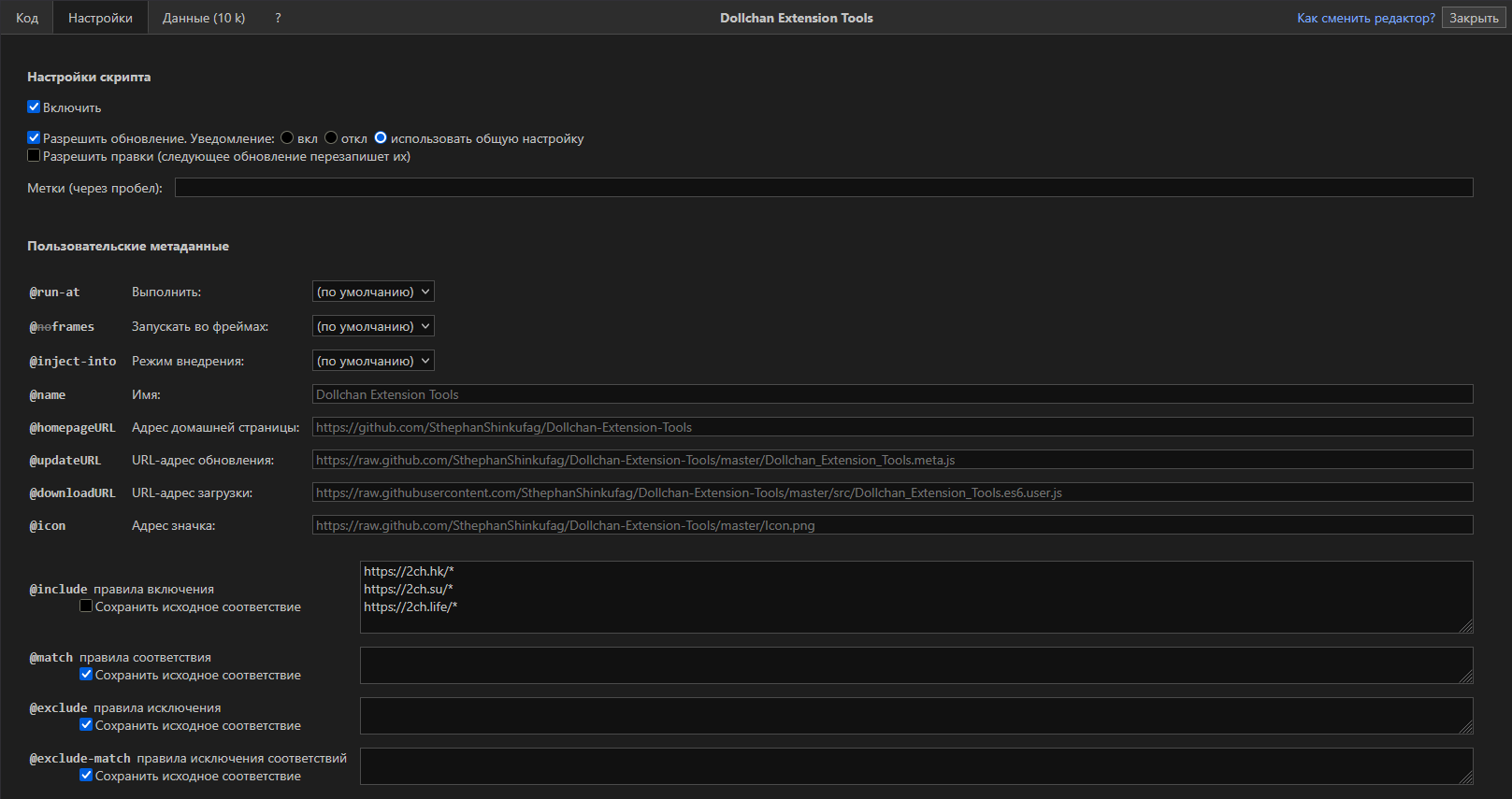
Task: Click the @match rules textarea
Action: coord(916,665)
